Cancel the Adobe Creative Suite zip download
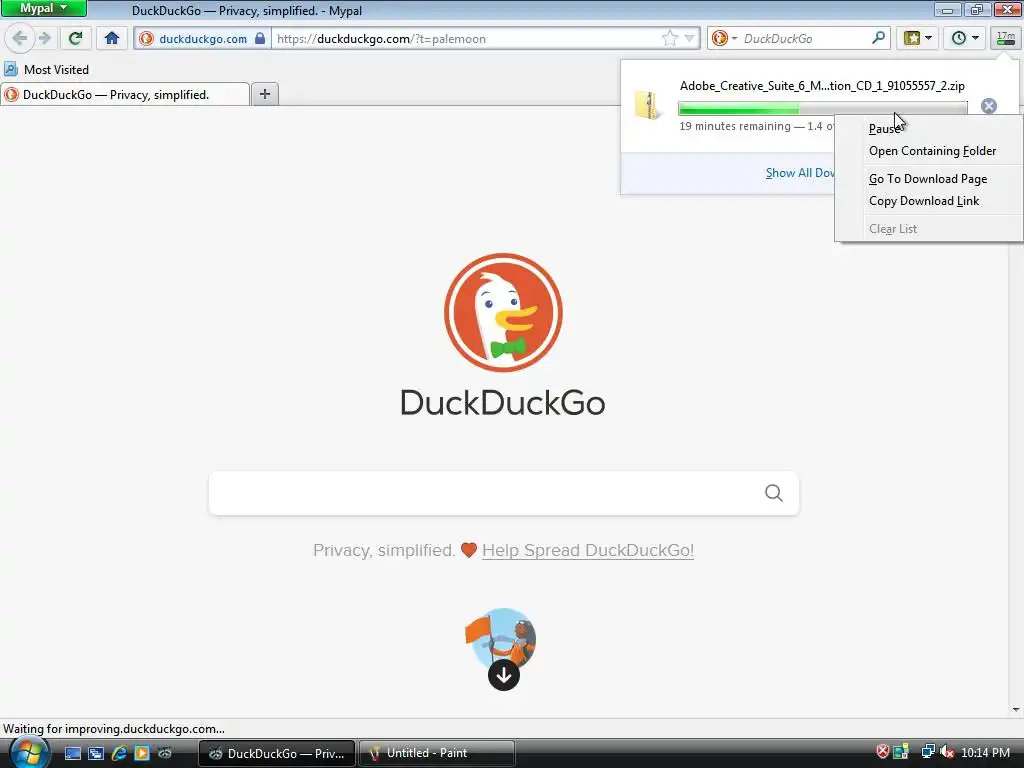 pyautogui.click(x=989, y=106)
